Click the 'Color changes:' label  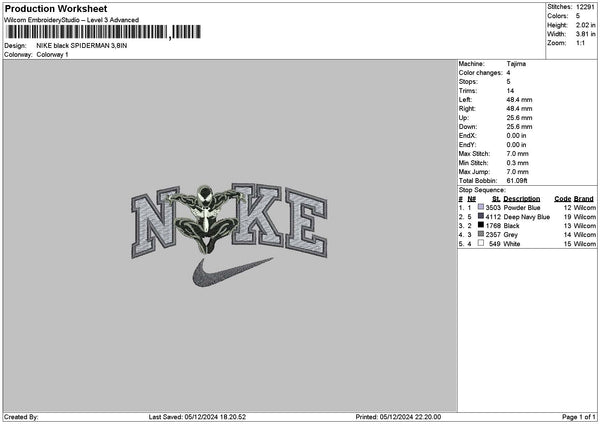tap(481, 73)
